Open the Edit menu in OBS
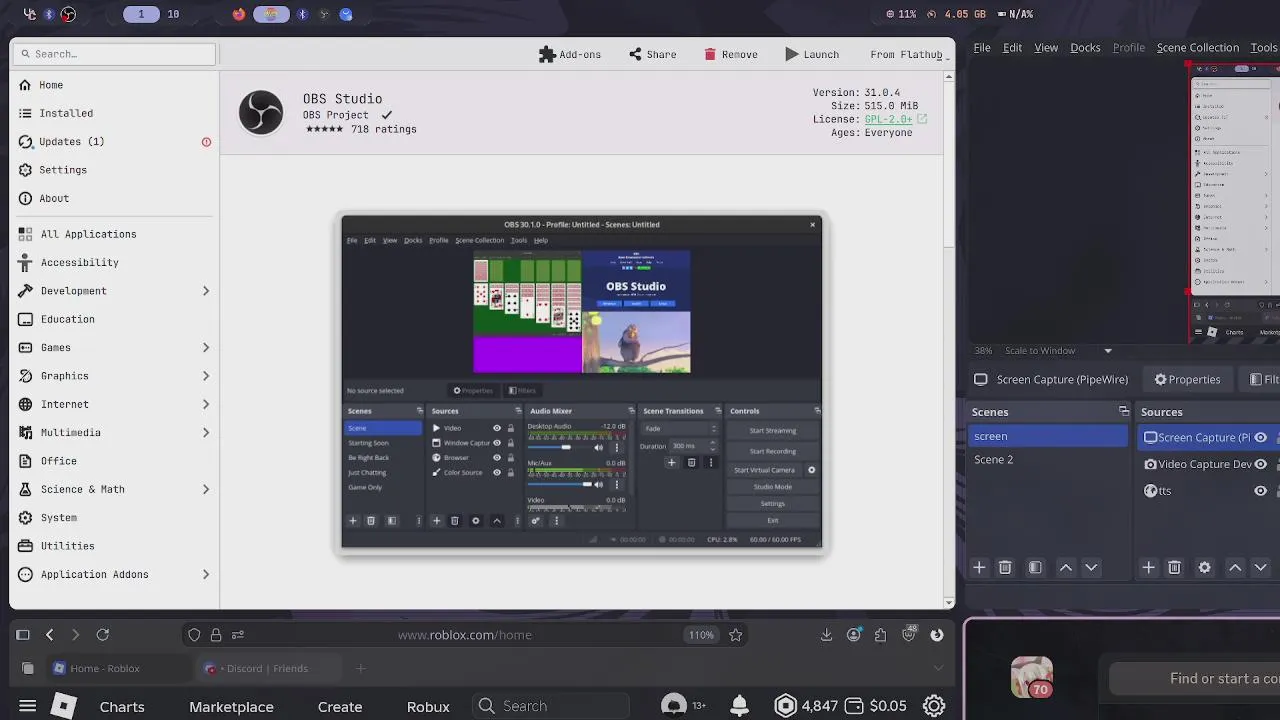 click(1012, 48)
